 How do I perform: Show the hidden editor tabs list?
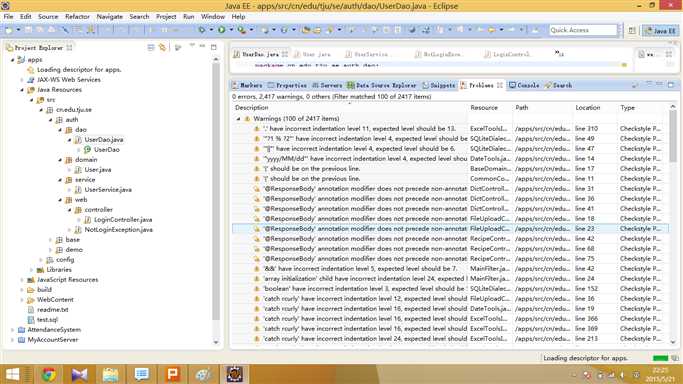(x=559, y=54)
